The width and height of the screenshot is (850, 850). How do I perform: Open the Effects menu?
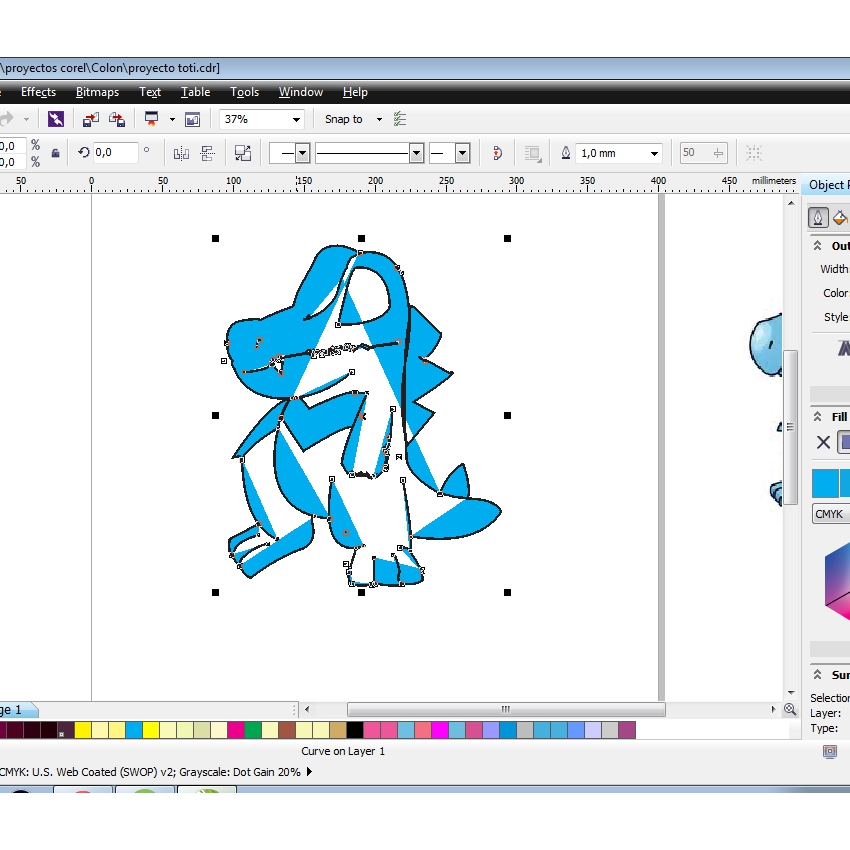tap(38, 92)
